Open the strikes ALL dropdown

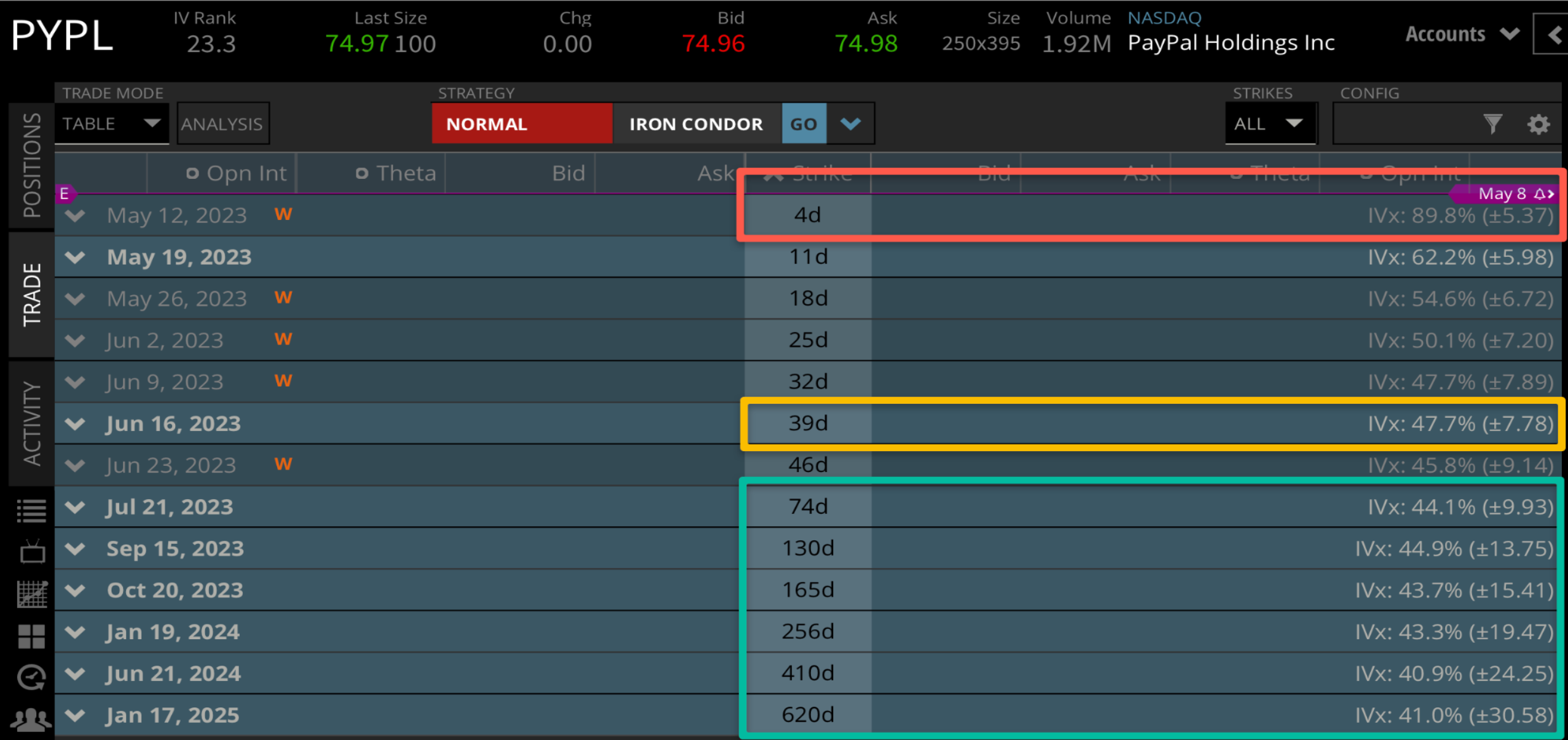(x=1269, y=124)
